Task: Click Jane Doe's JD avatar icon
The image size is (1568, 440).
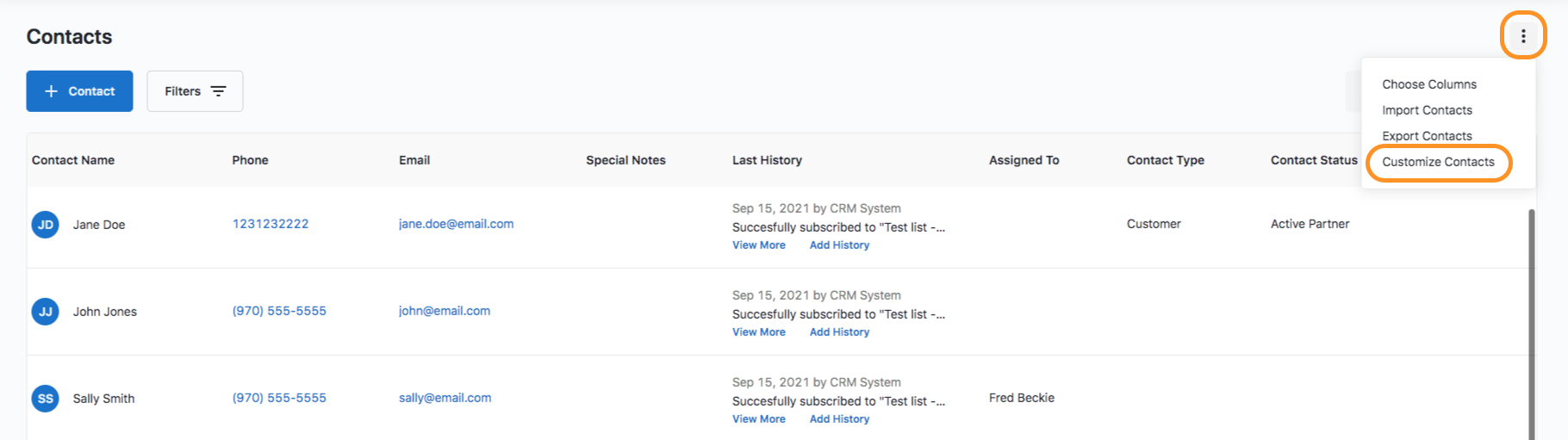Action: tap(46, 225)
